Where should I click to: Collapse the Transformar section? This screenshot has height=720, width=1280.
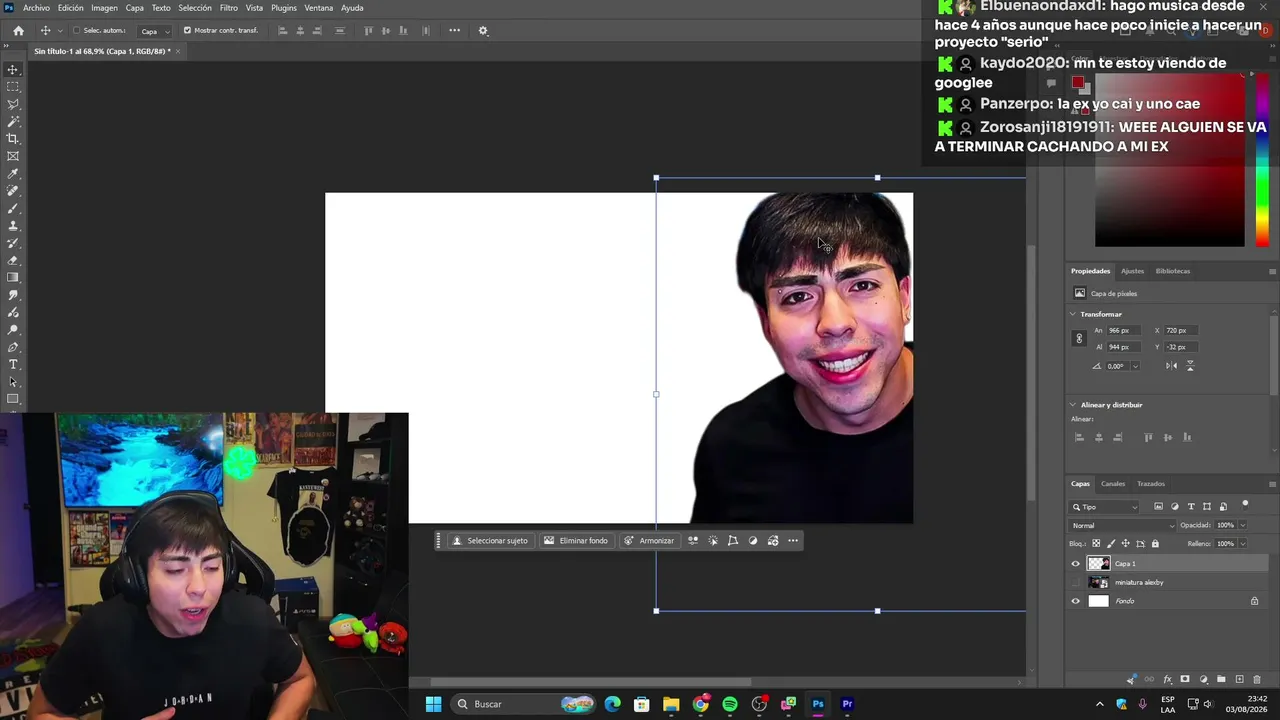[x=1073, y=314]
